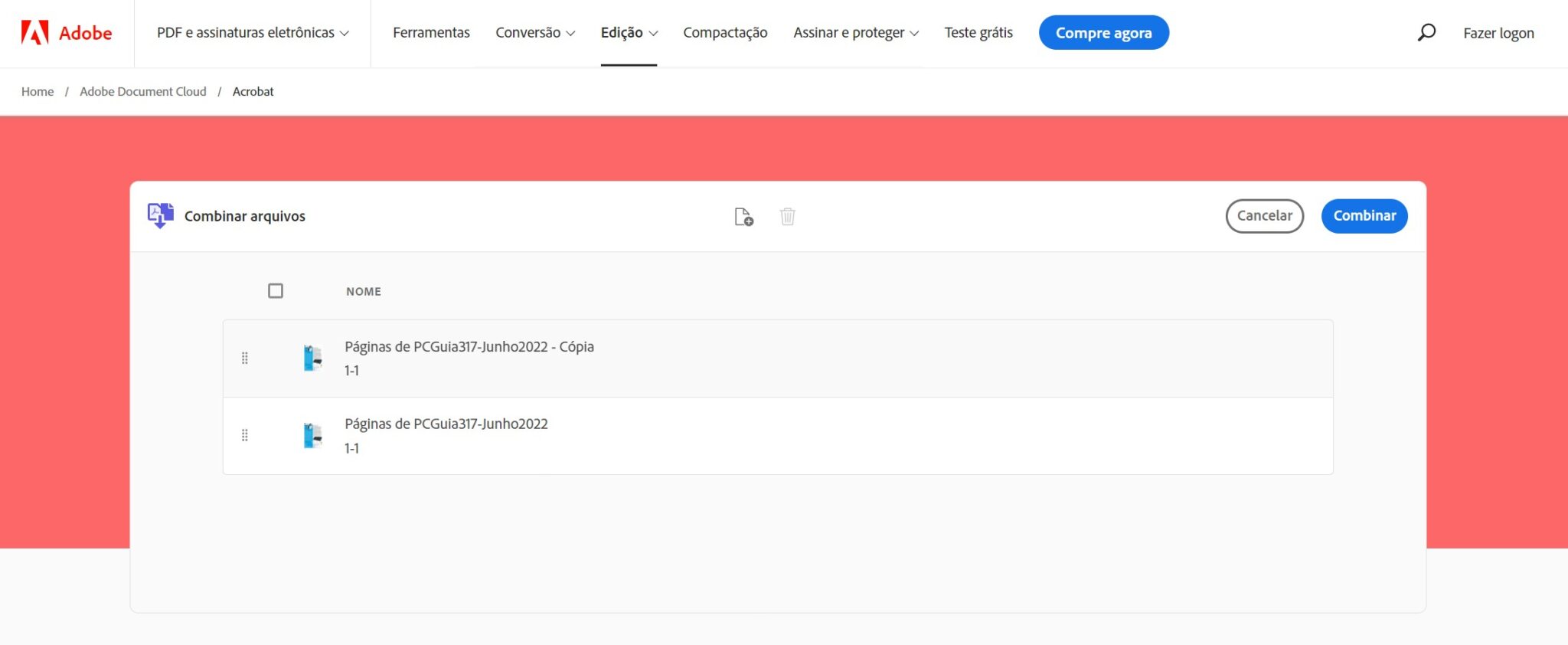
Task: Expand the Assinar e proteger dropdown
Action: (x=856, y=33)
